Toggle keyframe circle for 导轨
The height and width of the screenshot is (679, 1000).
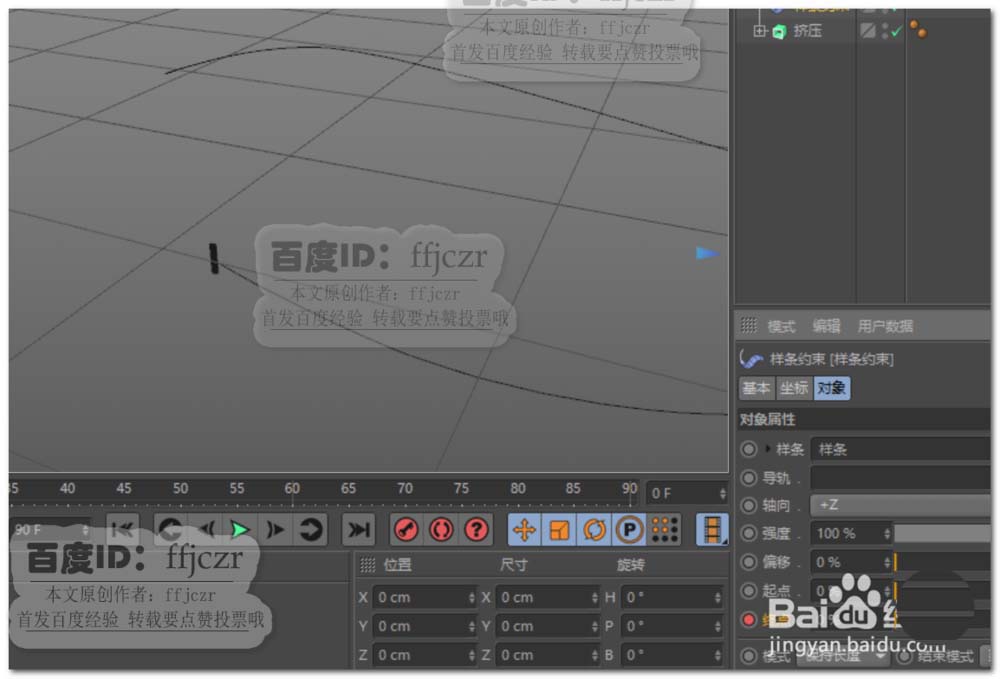point(749,478)
